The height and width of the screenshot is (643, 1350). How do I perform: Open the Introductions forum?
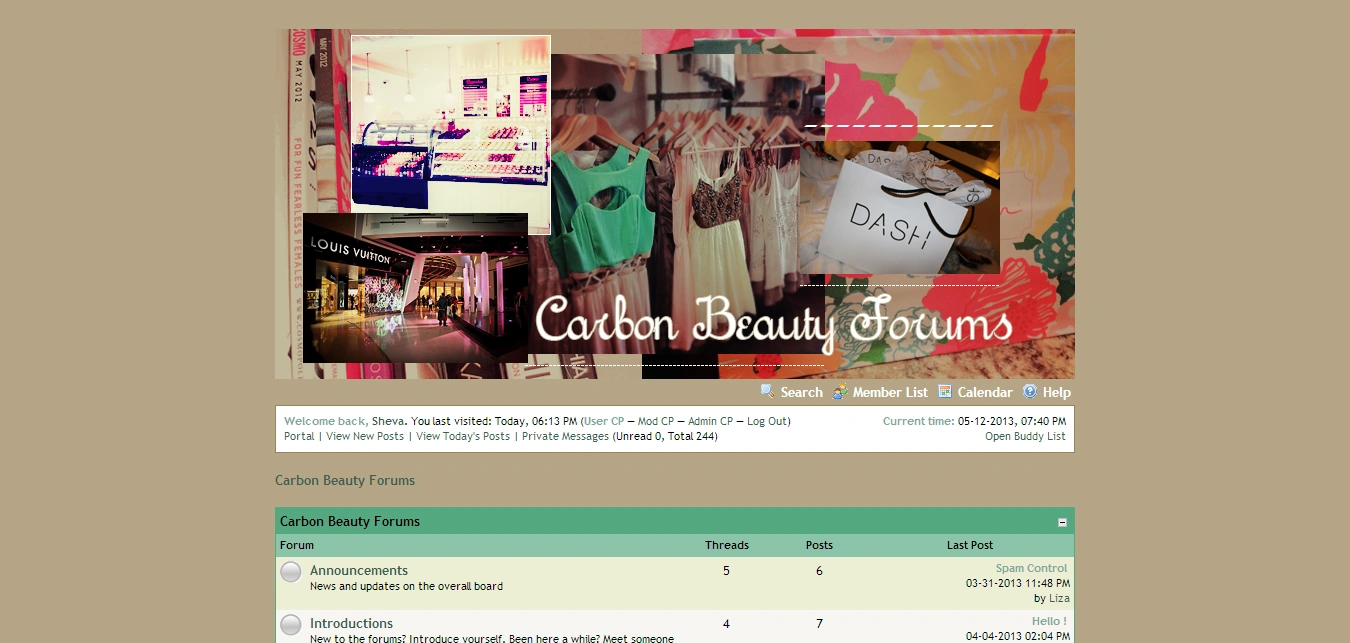click(351, 623)
